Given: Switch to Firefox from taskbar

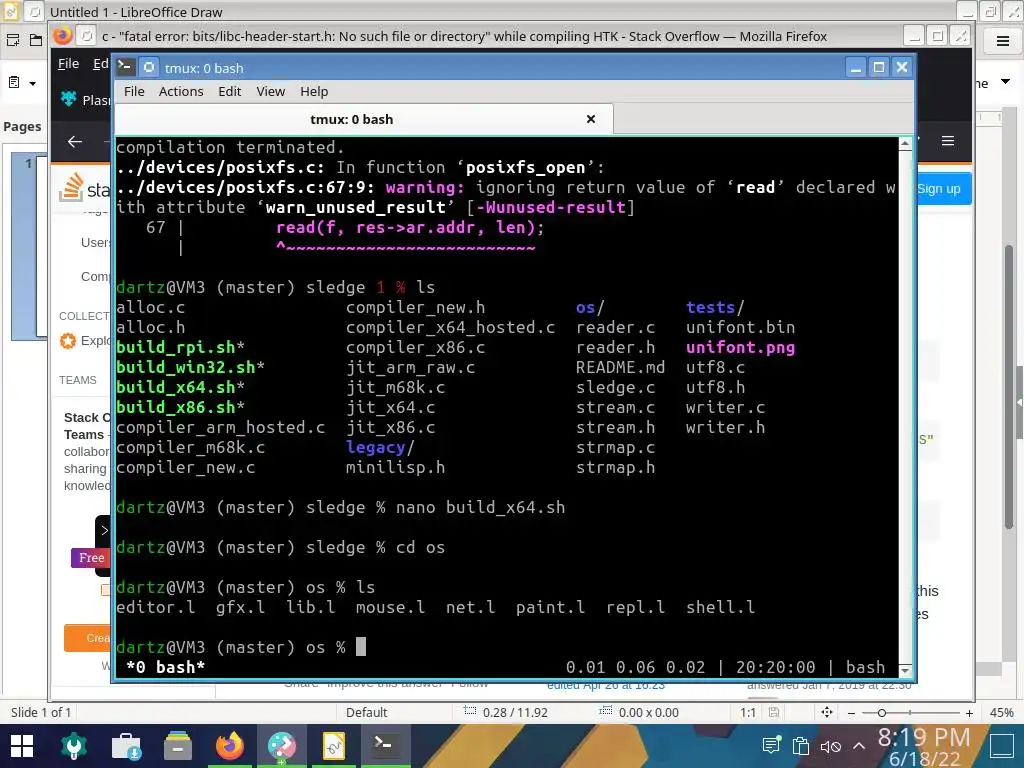Looking at the screenshot, I should (229, 746).
